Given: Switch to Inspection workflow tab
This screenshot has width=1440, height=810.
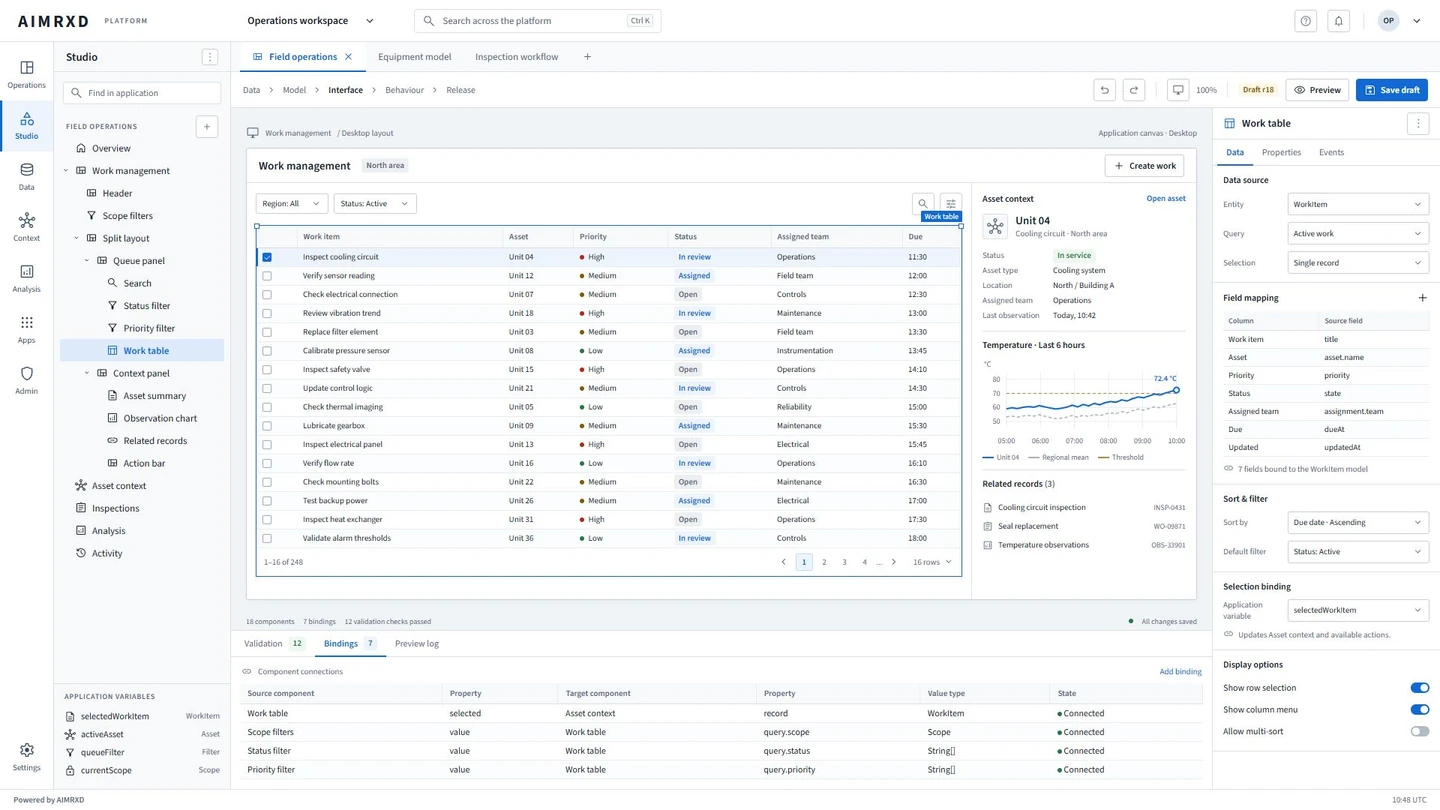Looking at the screenshot, I should tap(517, 57).
